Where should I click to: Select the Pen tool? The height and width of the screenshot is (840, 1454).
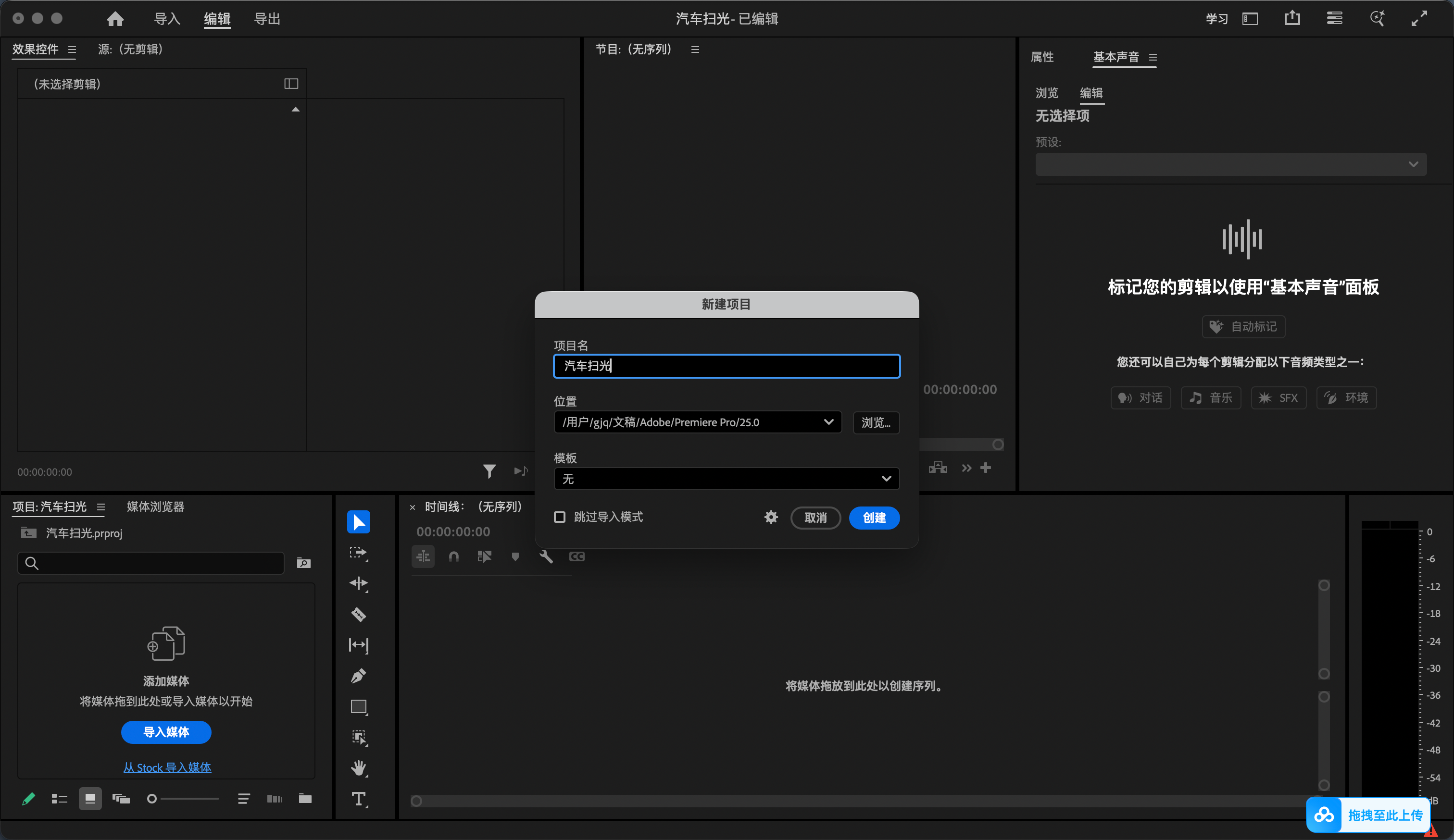click(x=358, y=676)
